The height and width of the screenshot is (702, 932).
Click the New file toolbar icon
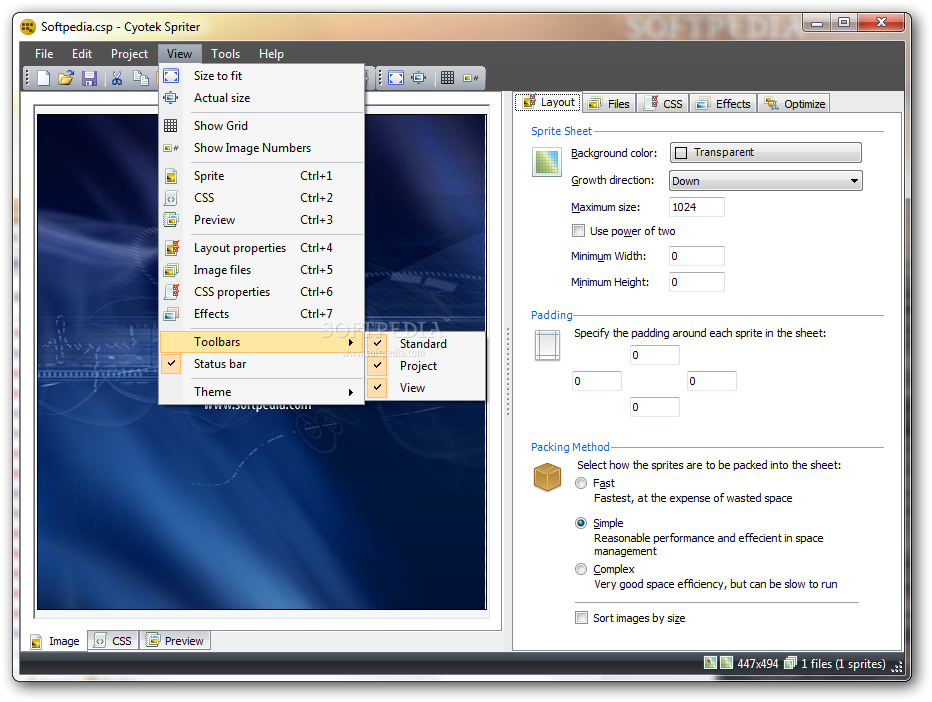tap(43, 78)
